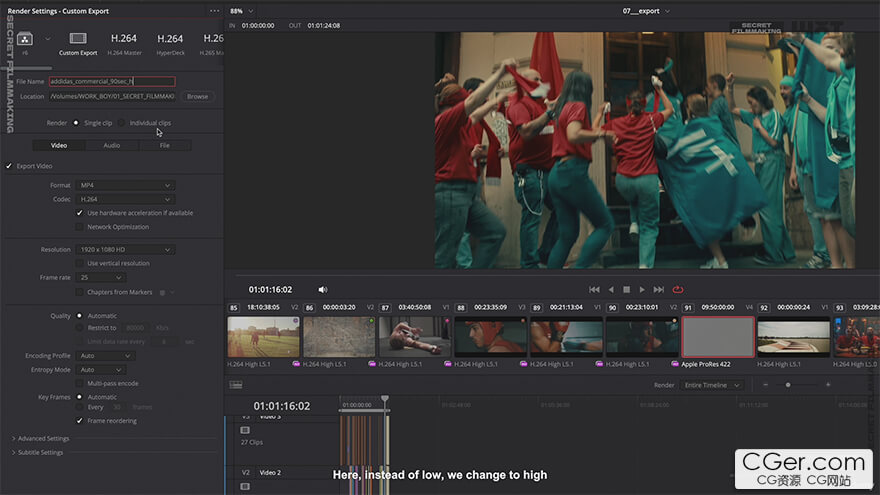Image resolution: width=880 pixels, height=495 pixels.
Task: Enable Chapters from Markers
Action: tap(79, 292)
